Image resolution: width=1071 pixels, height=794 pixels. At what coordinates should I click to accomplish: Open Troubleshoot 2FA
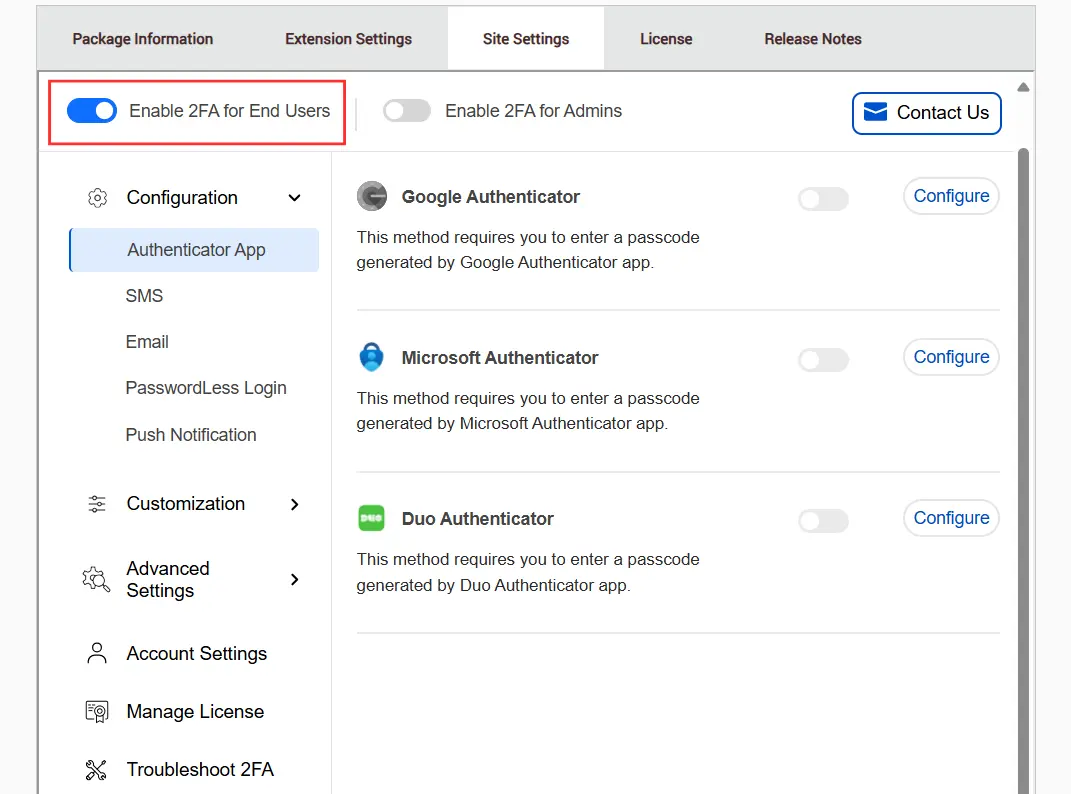(x=200, y=770)
